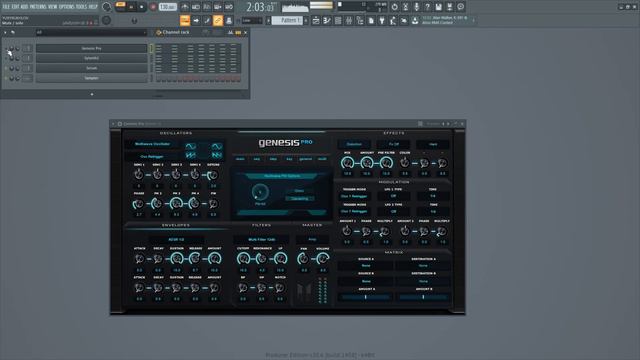Toggle mute on Serum channel
640x360 pixels.
tap(6, 68)
